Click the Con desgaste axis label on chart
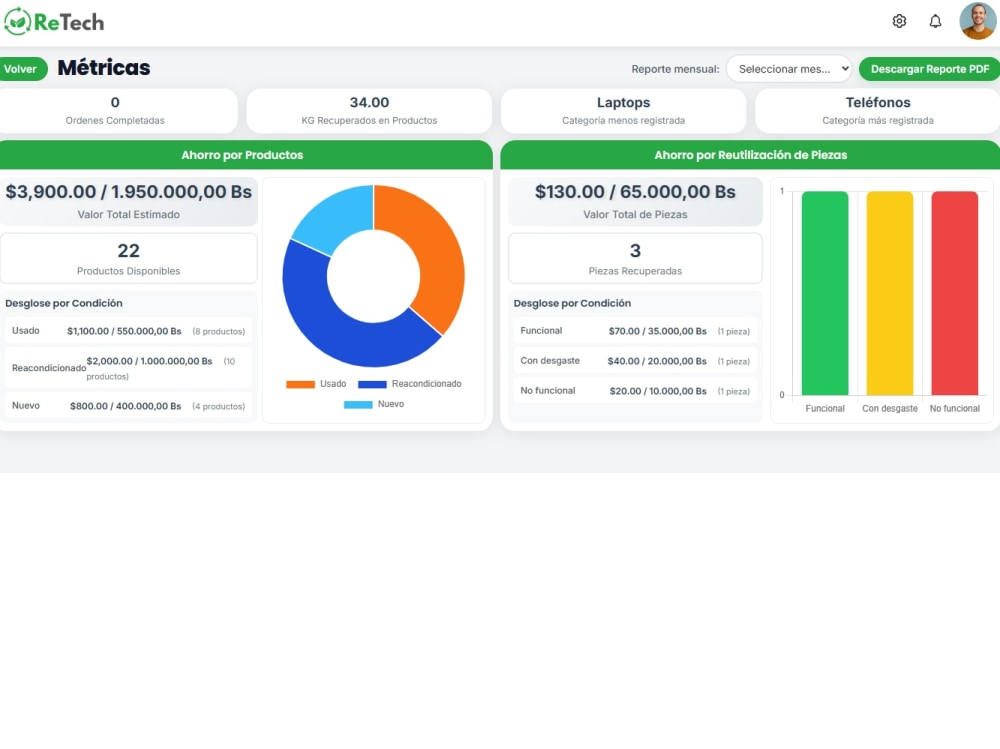 click(890, 408)
